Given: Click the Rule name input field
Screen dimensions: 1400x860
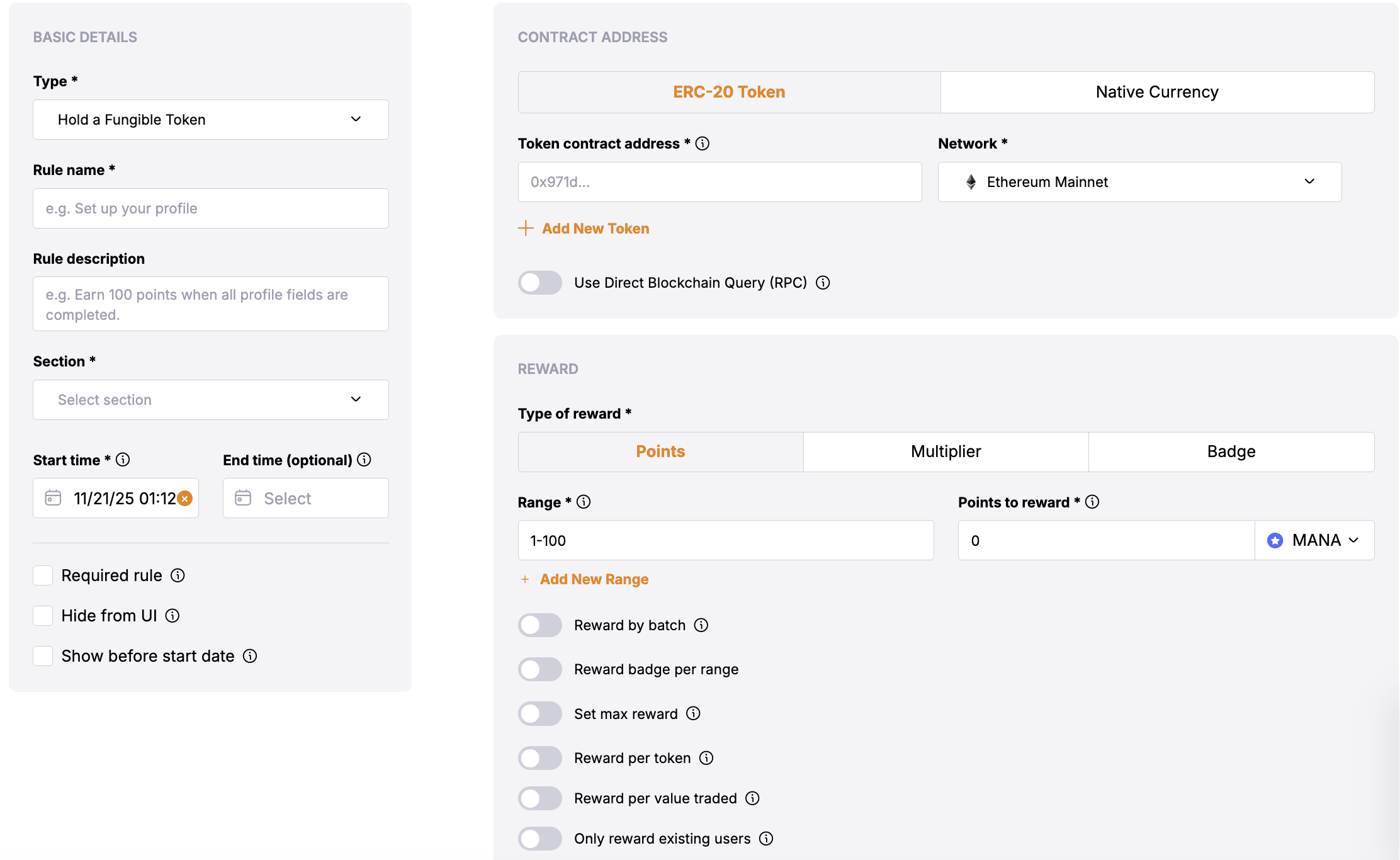Looking at the screenshot, I should (210, 208).
